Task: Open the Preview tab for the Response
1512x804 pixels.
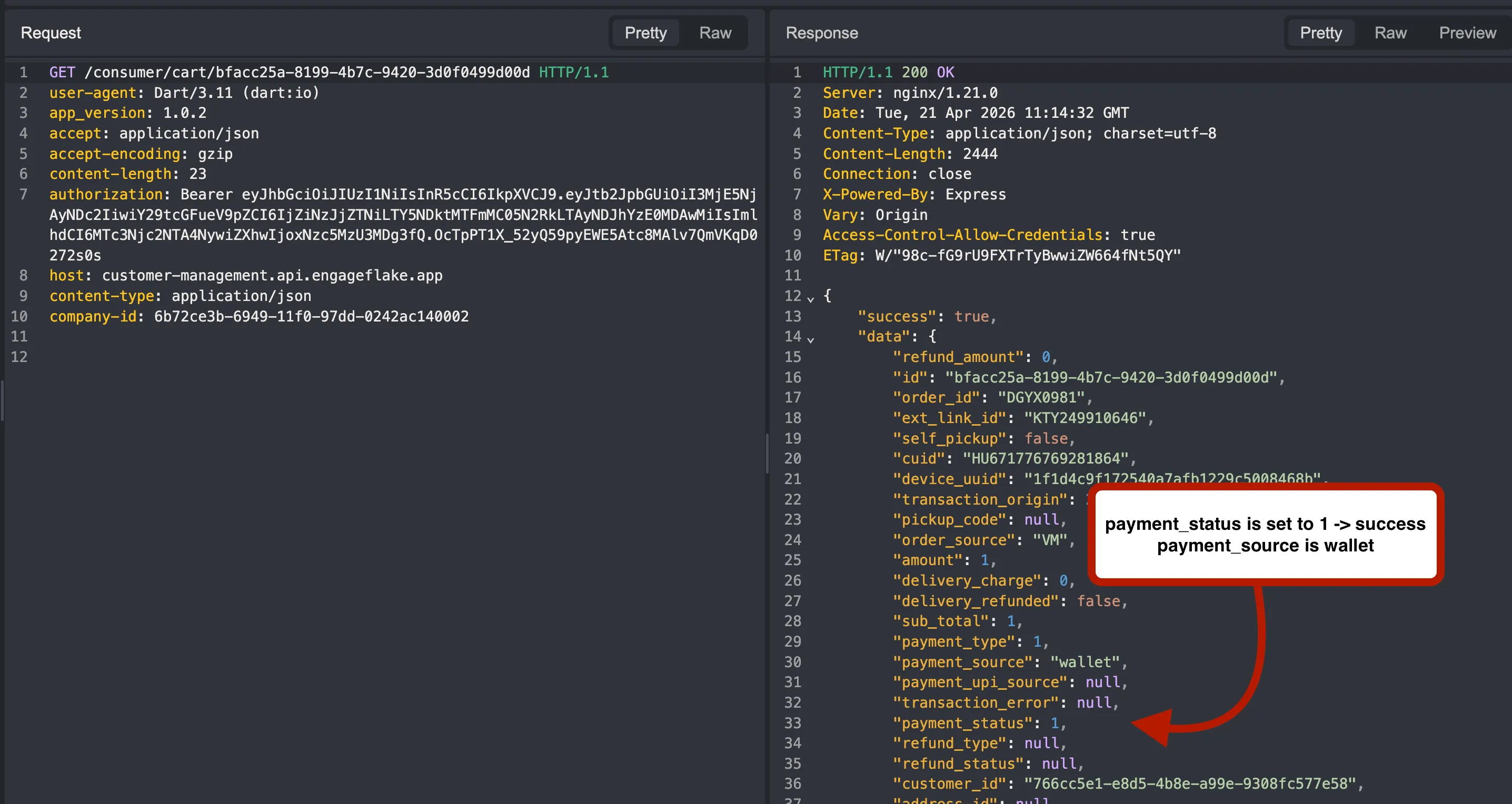Action: 1467,32
